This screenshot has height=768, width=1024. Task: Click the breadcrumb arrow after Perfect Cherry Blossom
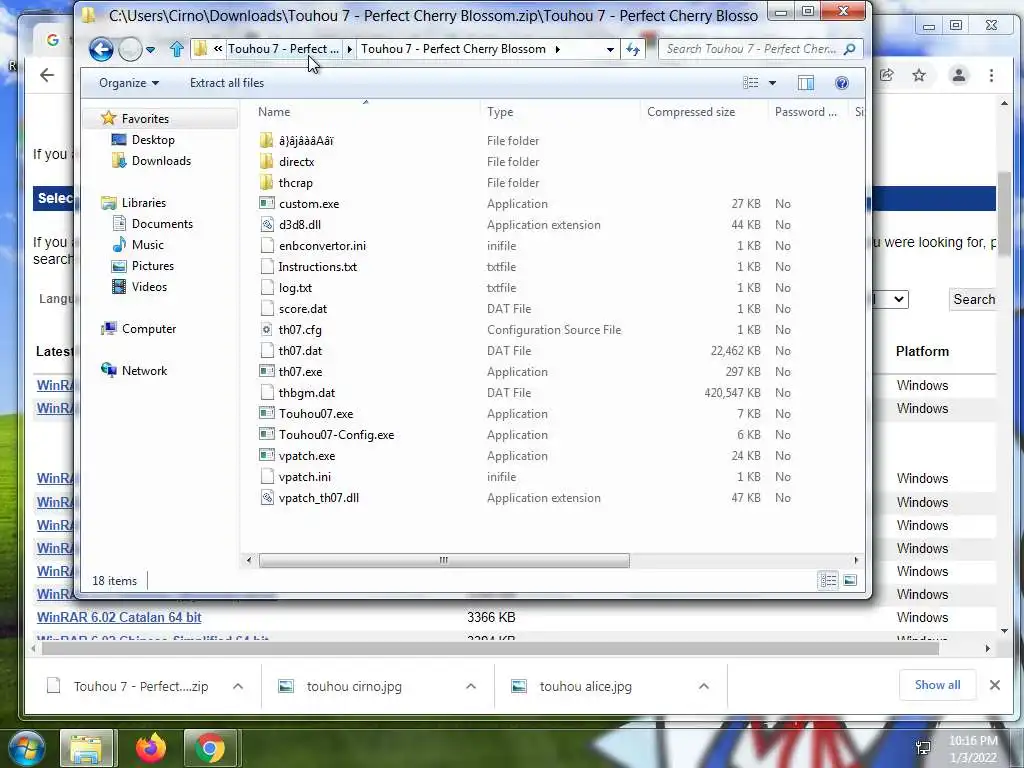[558, 49]
